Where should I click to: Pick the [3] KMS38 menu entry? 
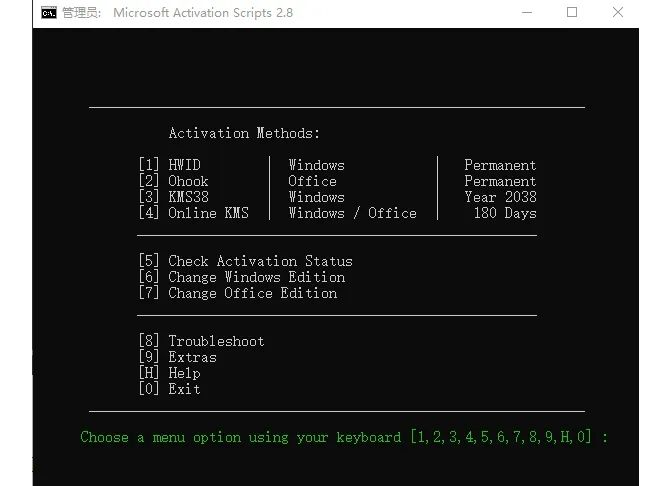tap(174, 197)
